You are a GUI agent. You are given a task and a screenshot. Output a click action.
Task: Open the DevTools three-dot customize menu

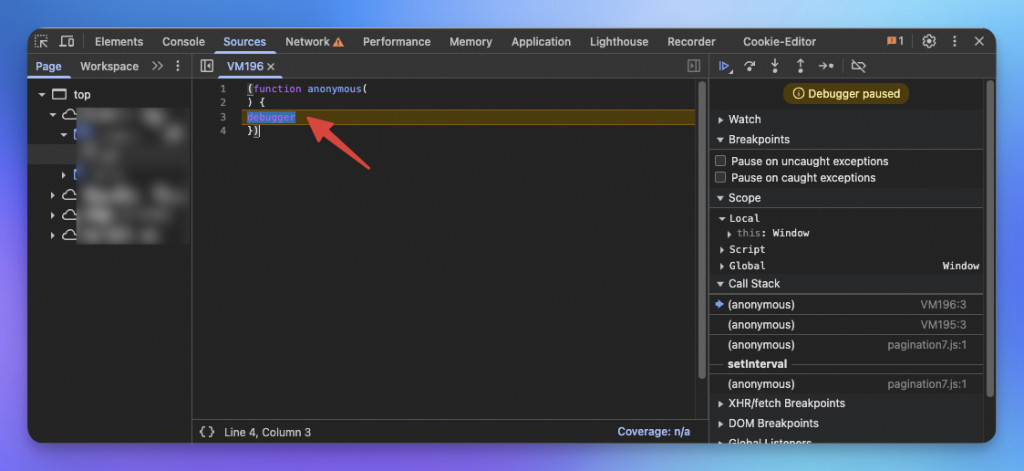point(954,41)
